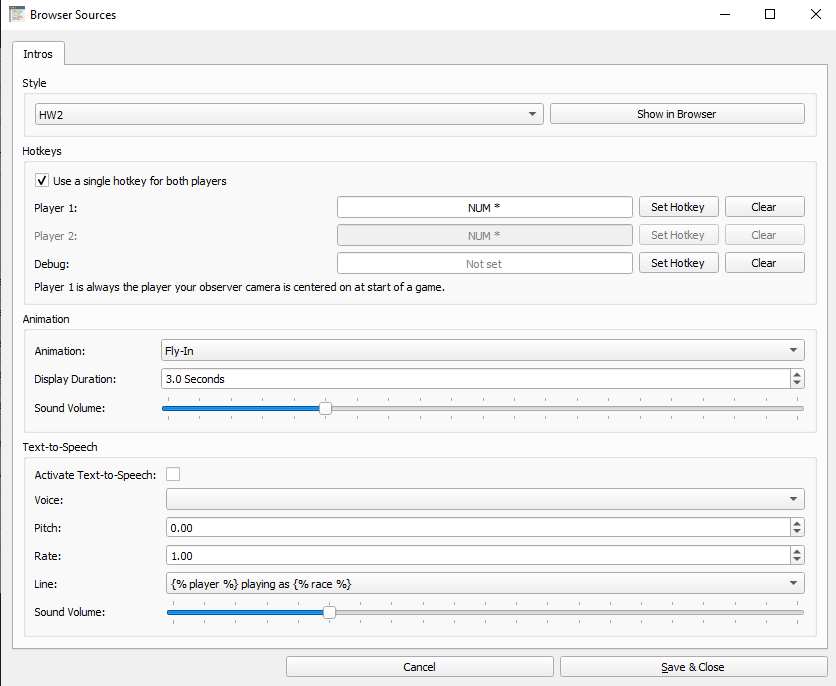This screenshot has height=686, width=836.
Task: Open the Voice selection dropdown
Action: tap(796, 499)
